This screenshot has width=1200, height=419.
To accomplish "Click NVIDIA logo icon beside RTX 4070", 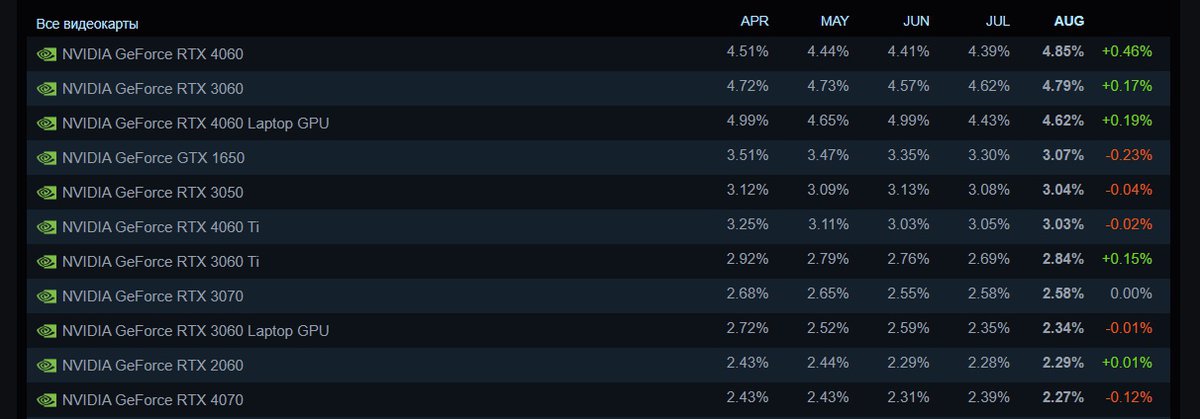I will pos(46,400).
